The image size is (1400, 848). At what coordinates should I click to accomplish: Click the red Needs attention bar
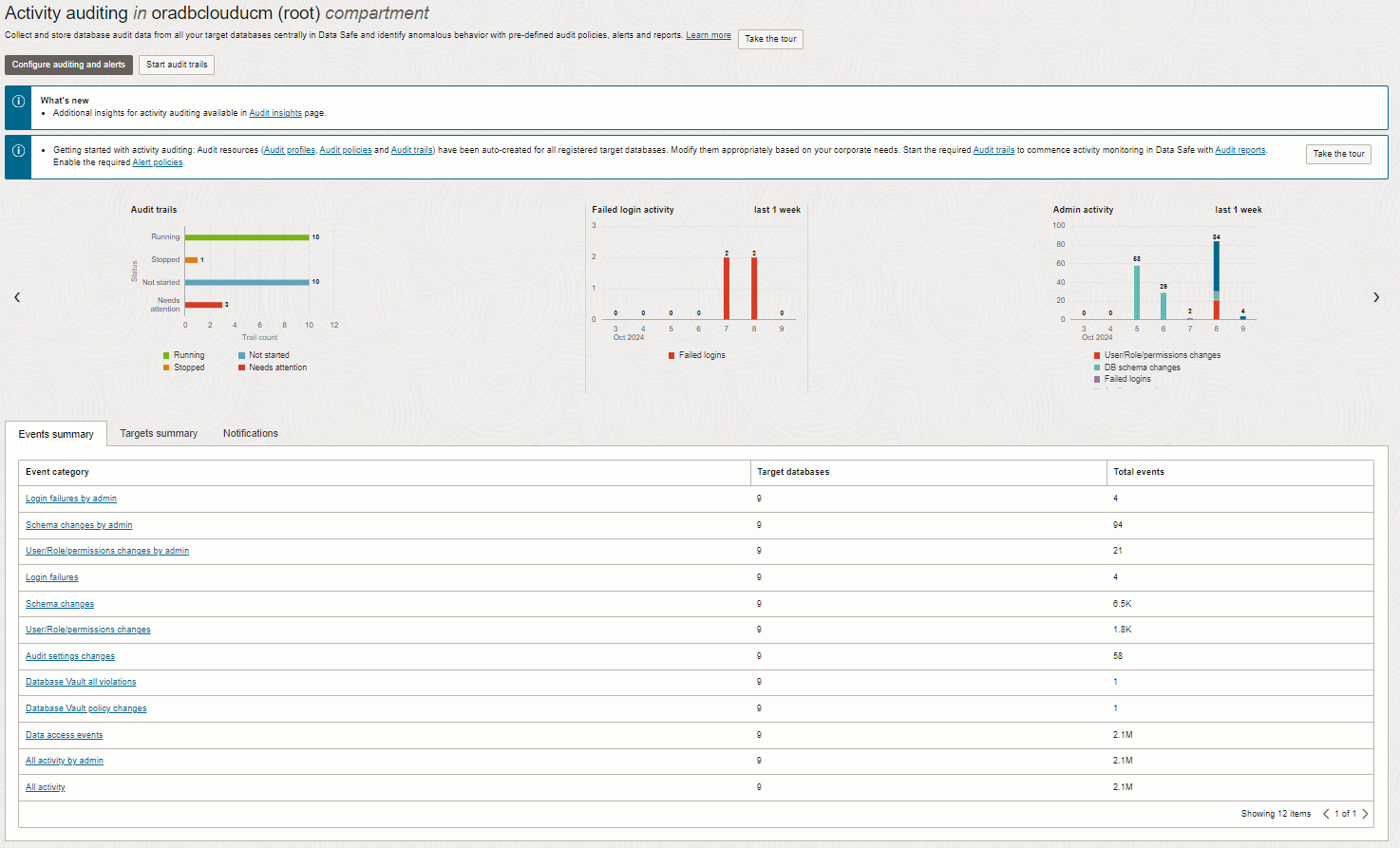[203, 305]
